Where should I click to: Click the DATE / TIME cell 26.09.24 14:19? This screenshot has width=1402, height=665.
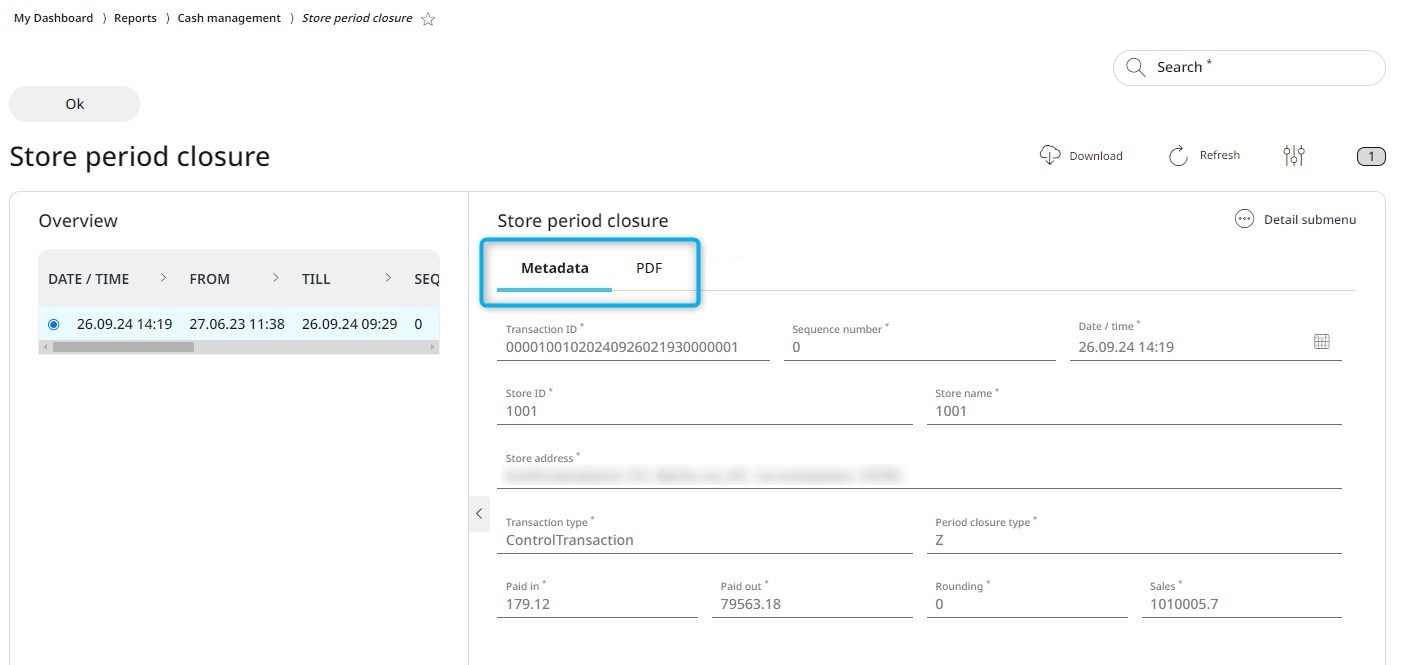click(125, 324)
